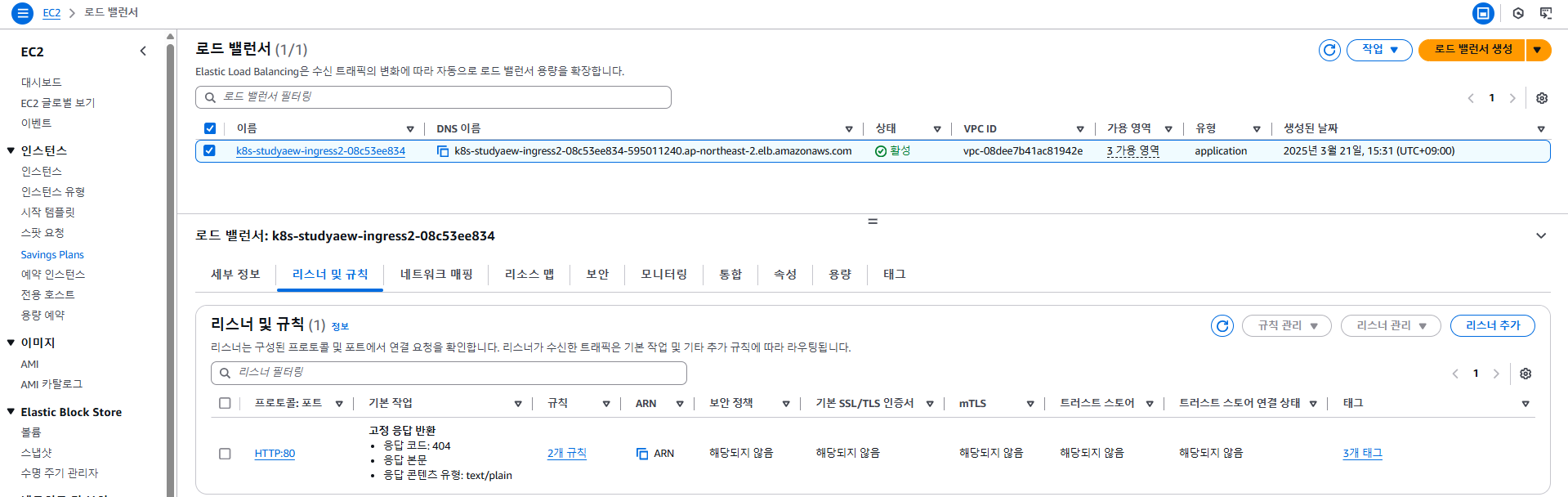The width and height of the screenshot is (1568, 497).
Task: Sort by 상태 column arrow
Action: coord(937,129)
